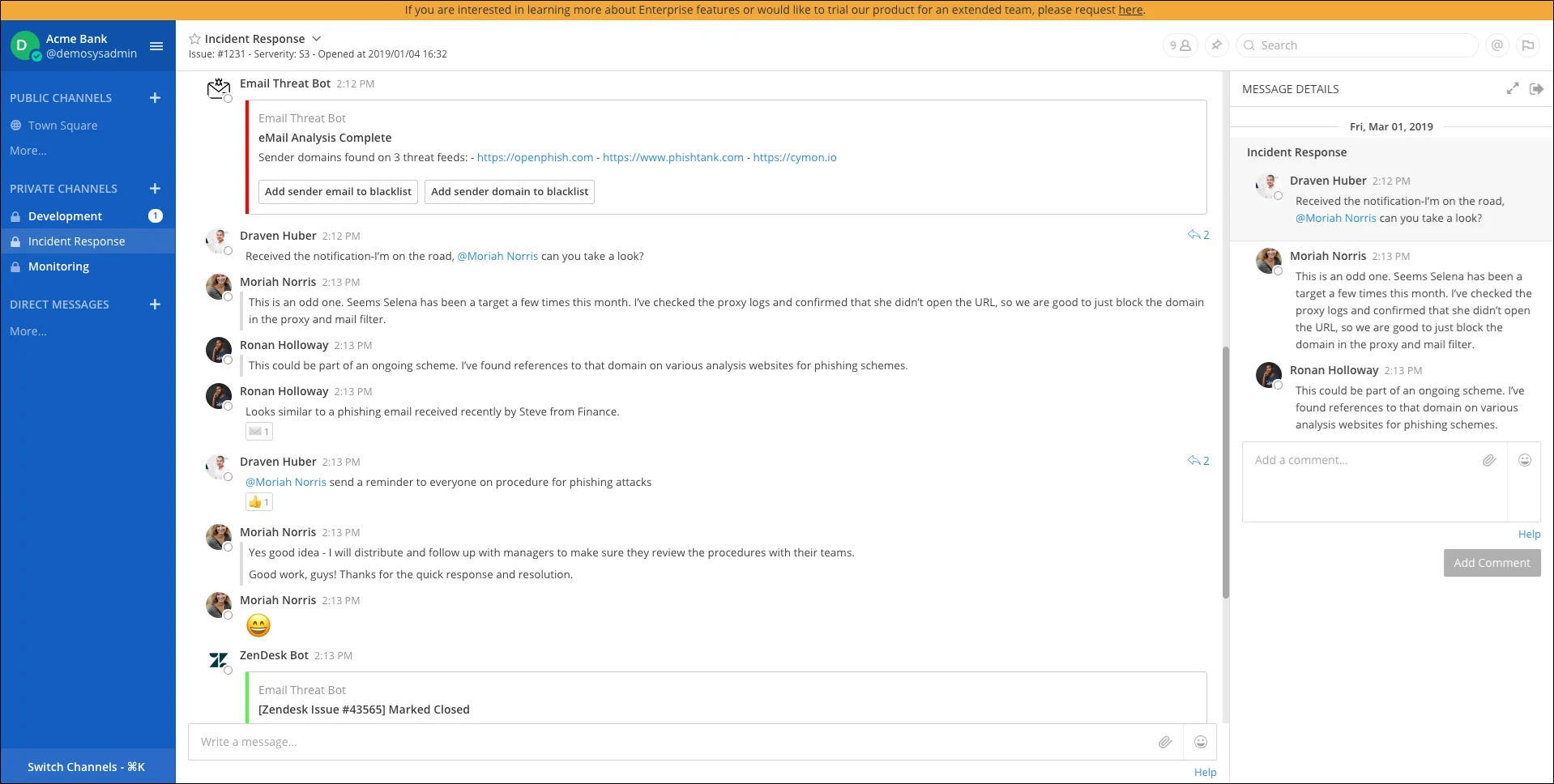Click the @demosysadmin username

coord(92,53)
